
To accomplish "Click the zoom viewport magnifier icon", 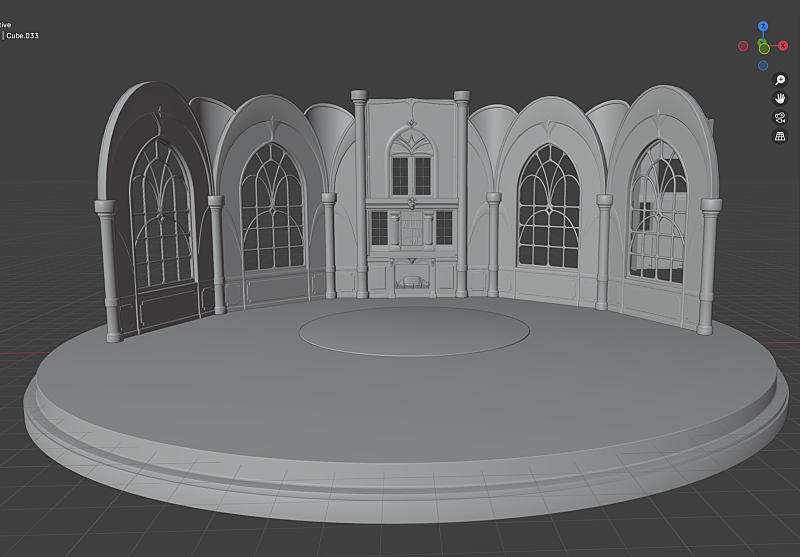I will [x=780, y=80].
